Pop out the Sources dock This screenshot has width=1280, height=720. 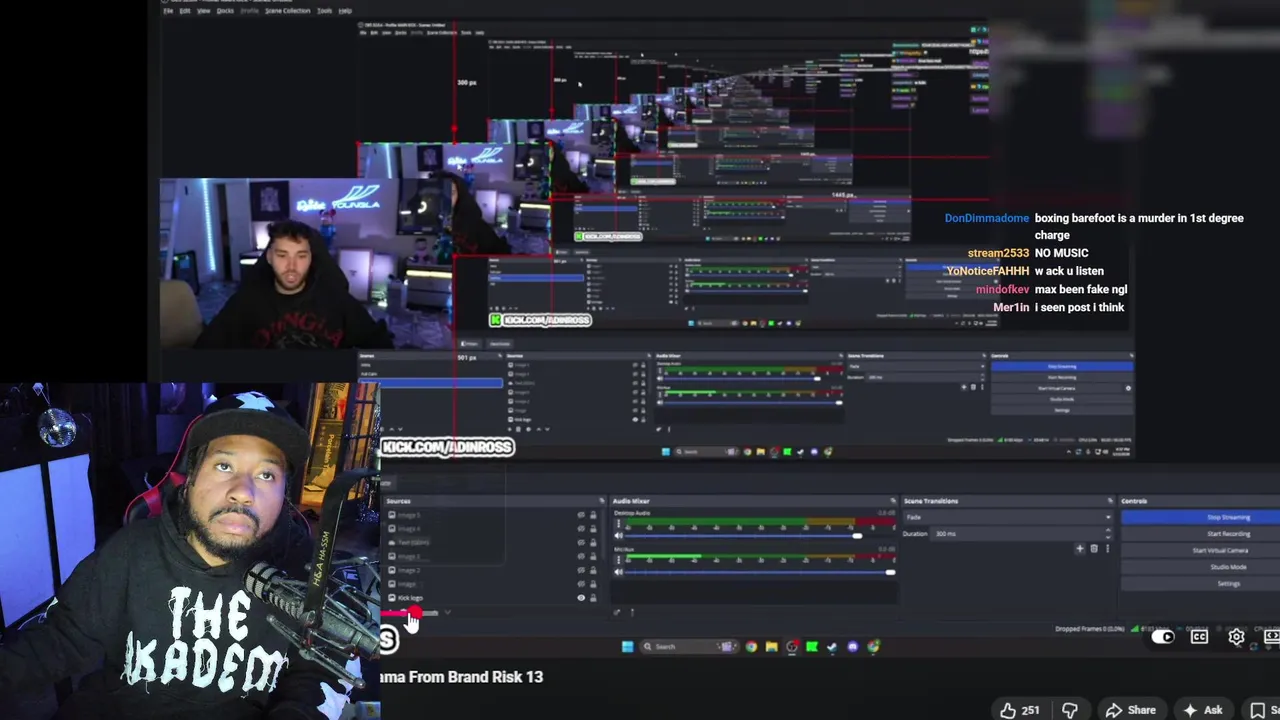click(602, 501)
